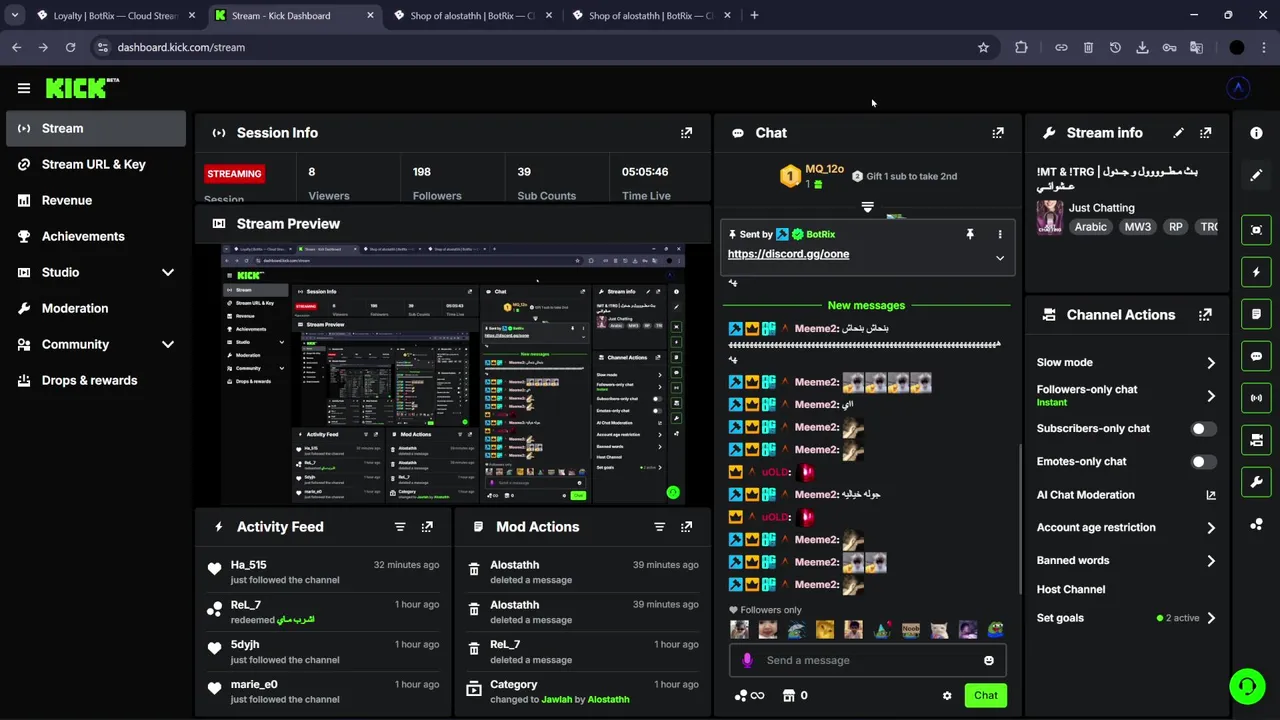Screen dimensions: 1280x720
Task: Toggle the channel actions widget icon in sidebar
Action: pos(1256,440)
